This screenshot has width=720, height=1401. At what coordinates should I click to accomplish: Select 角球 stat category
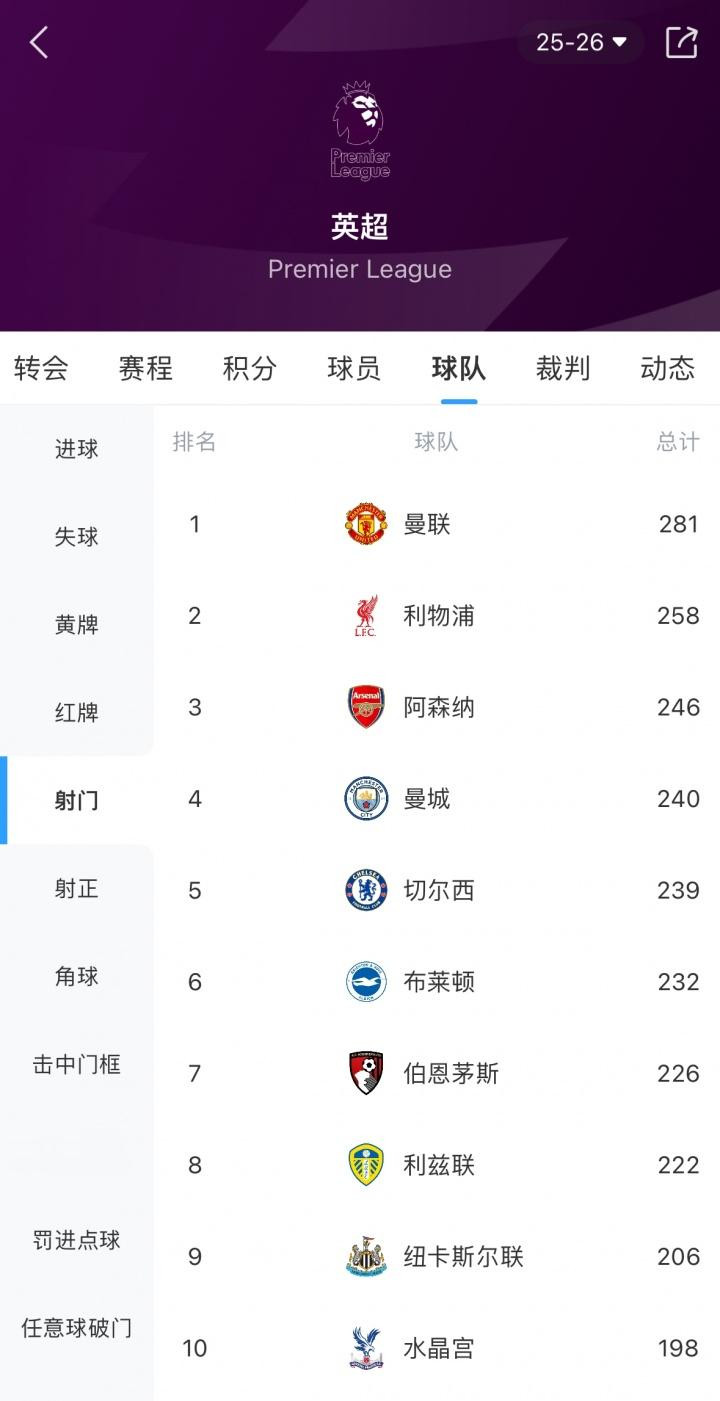[x=77, y=976]
